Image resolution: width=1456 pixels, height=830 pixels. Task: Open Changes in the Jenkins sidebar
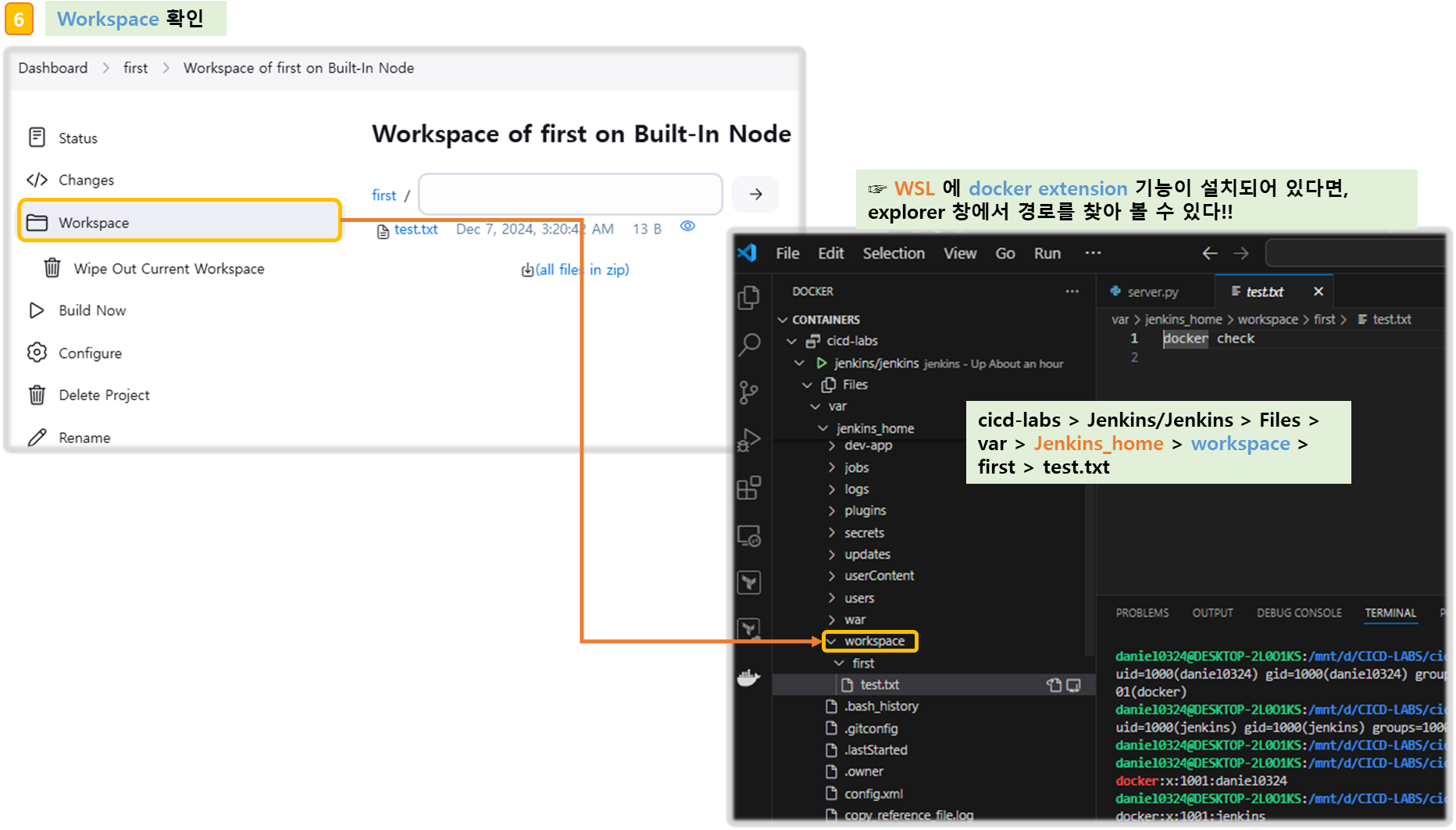70,180
